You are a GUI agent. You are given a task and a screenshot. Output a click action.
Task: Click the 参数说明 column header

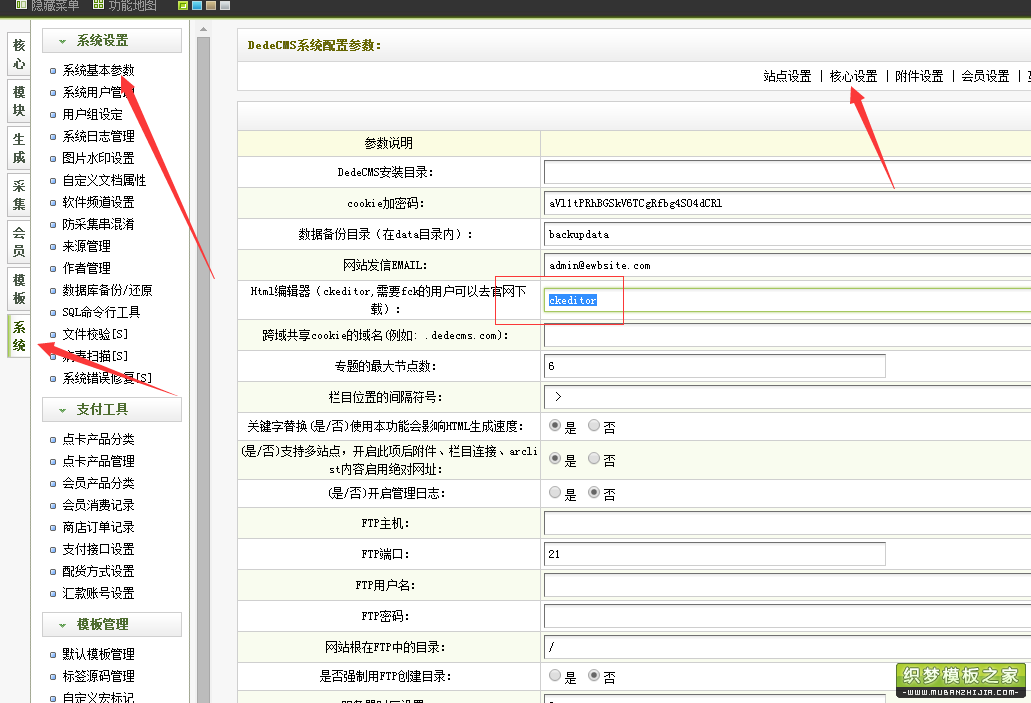point(389,143)
